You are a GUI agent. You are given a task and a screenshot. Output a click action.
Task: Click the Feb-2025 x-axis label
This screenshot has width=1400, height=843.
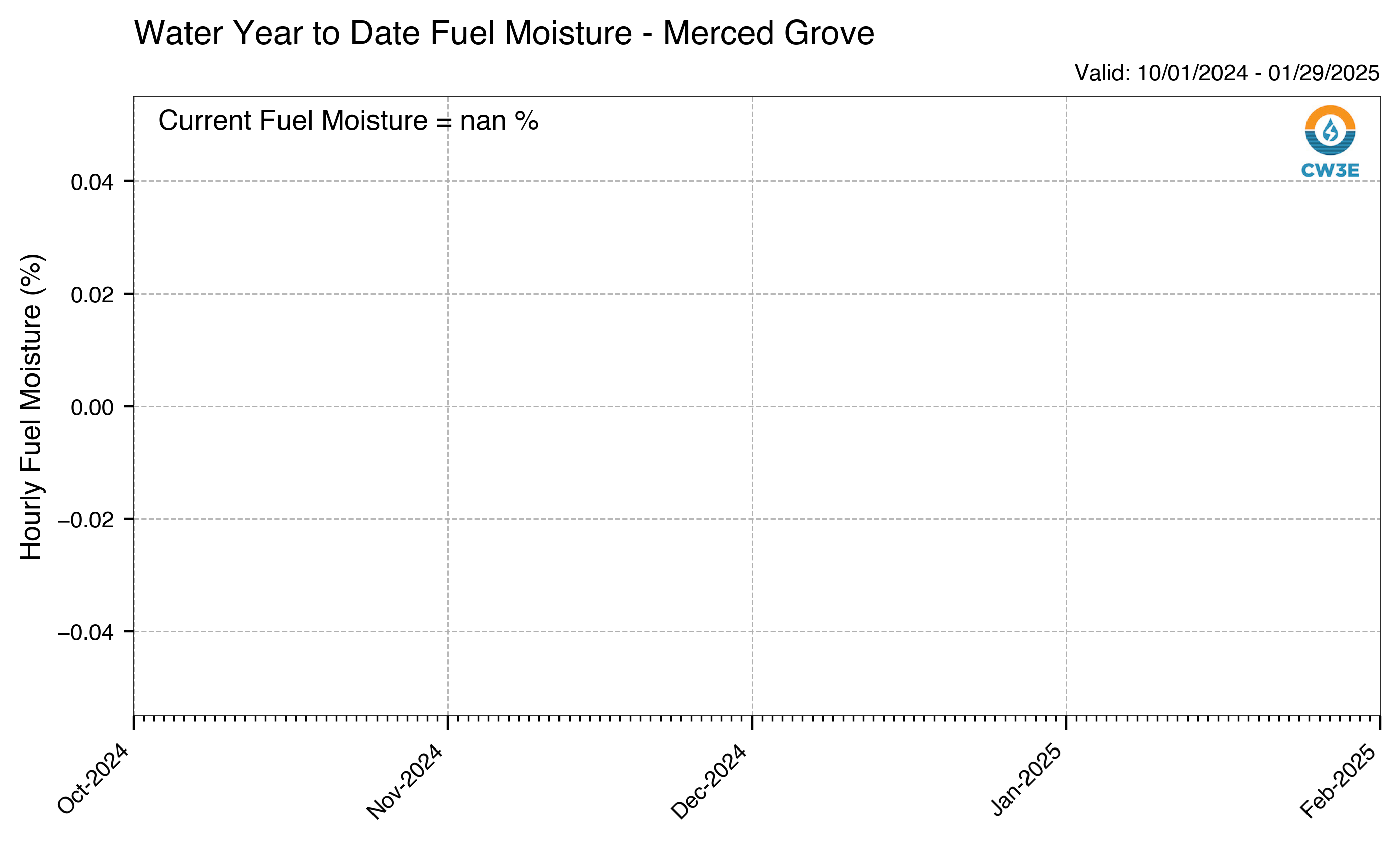(1338, 781)
